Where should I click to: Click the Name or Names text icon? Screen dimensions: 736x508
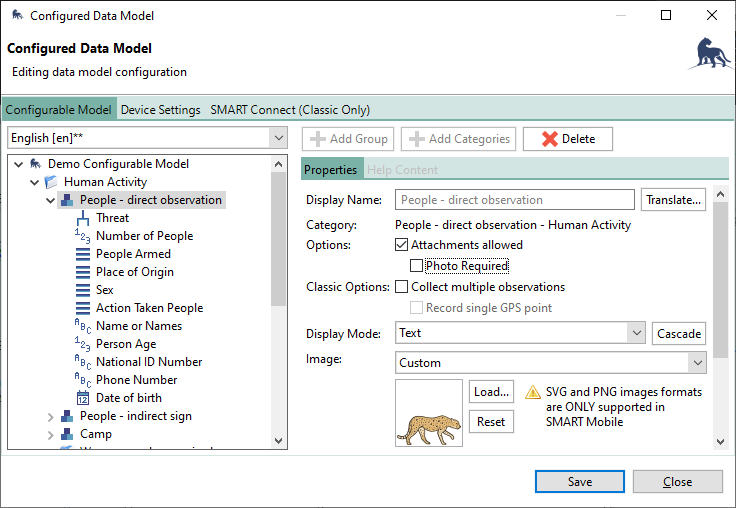click(83, 326)
